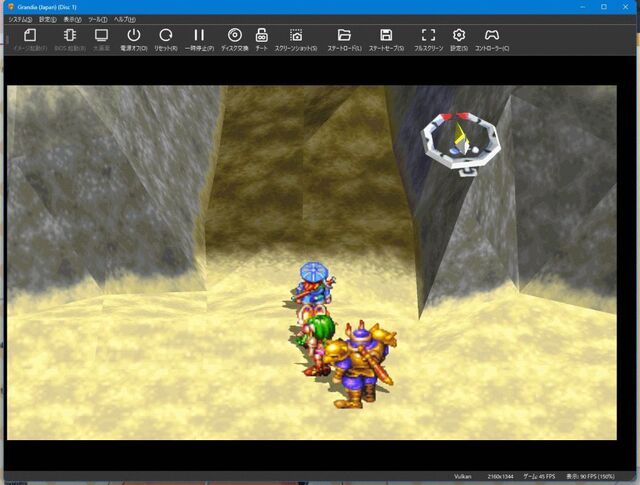
Task: Click the 表示 90 FPS status text
Action: 590,476
